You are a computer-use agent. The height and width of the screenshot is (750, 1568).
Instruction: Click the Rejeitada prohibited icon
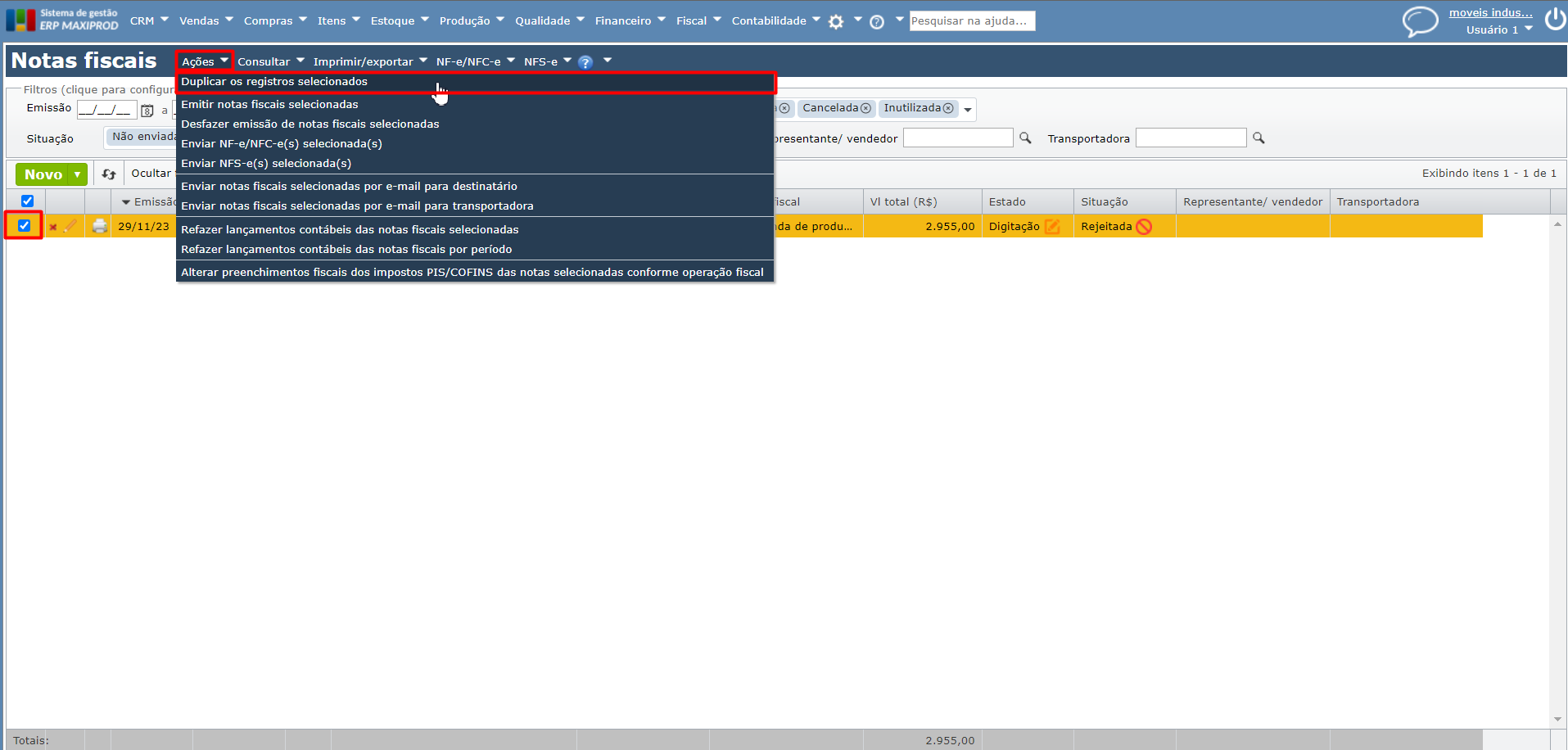point(1144,227)
